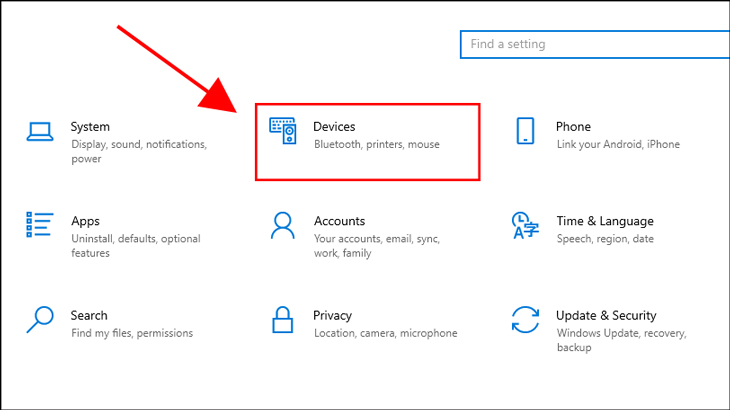Click into the Find a setting box
The width and height of the screenshot is (730, 410).
point(595,44)
